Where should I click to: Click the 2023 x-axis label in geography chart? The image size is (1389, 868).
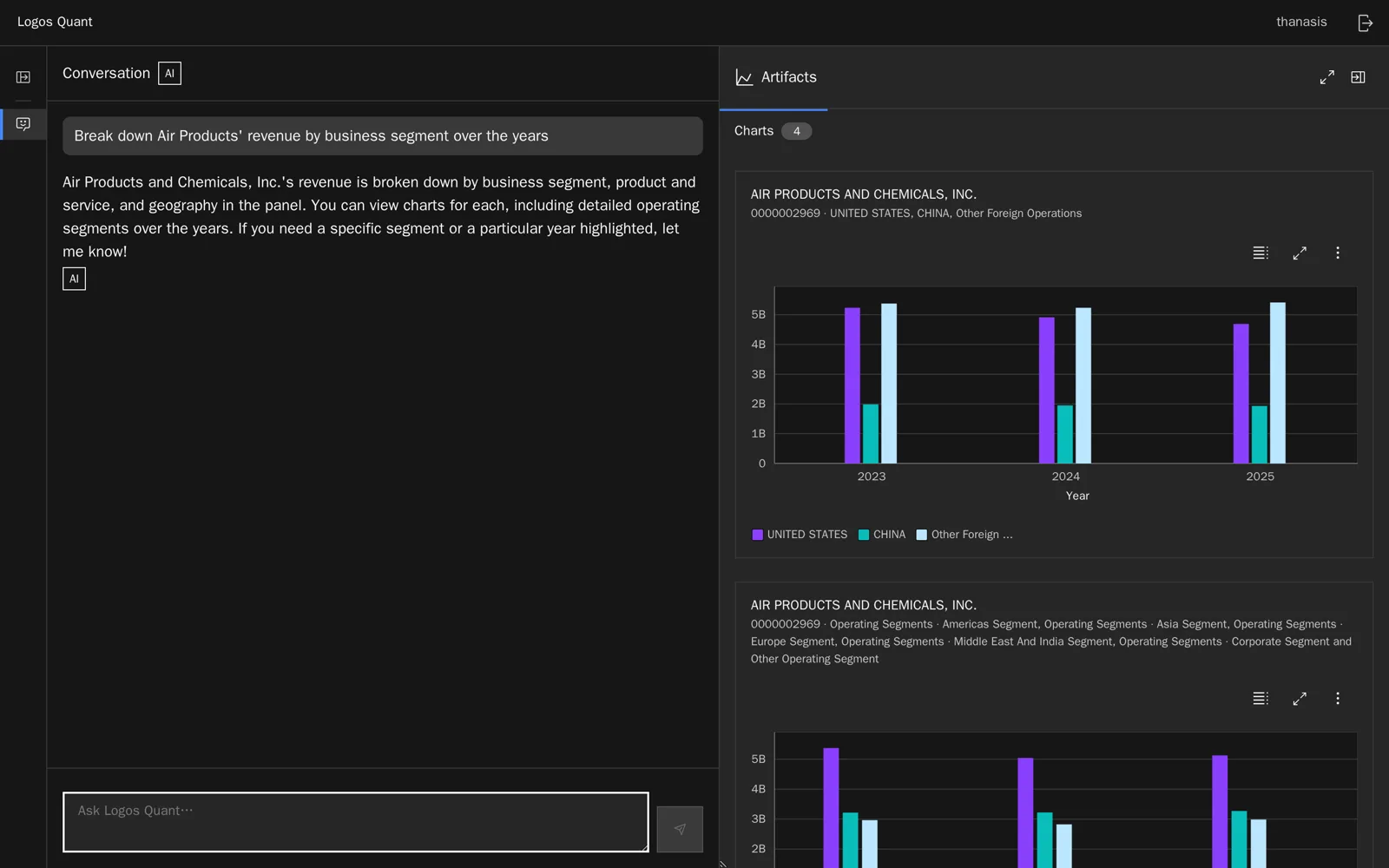click(872, 477)
